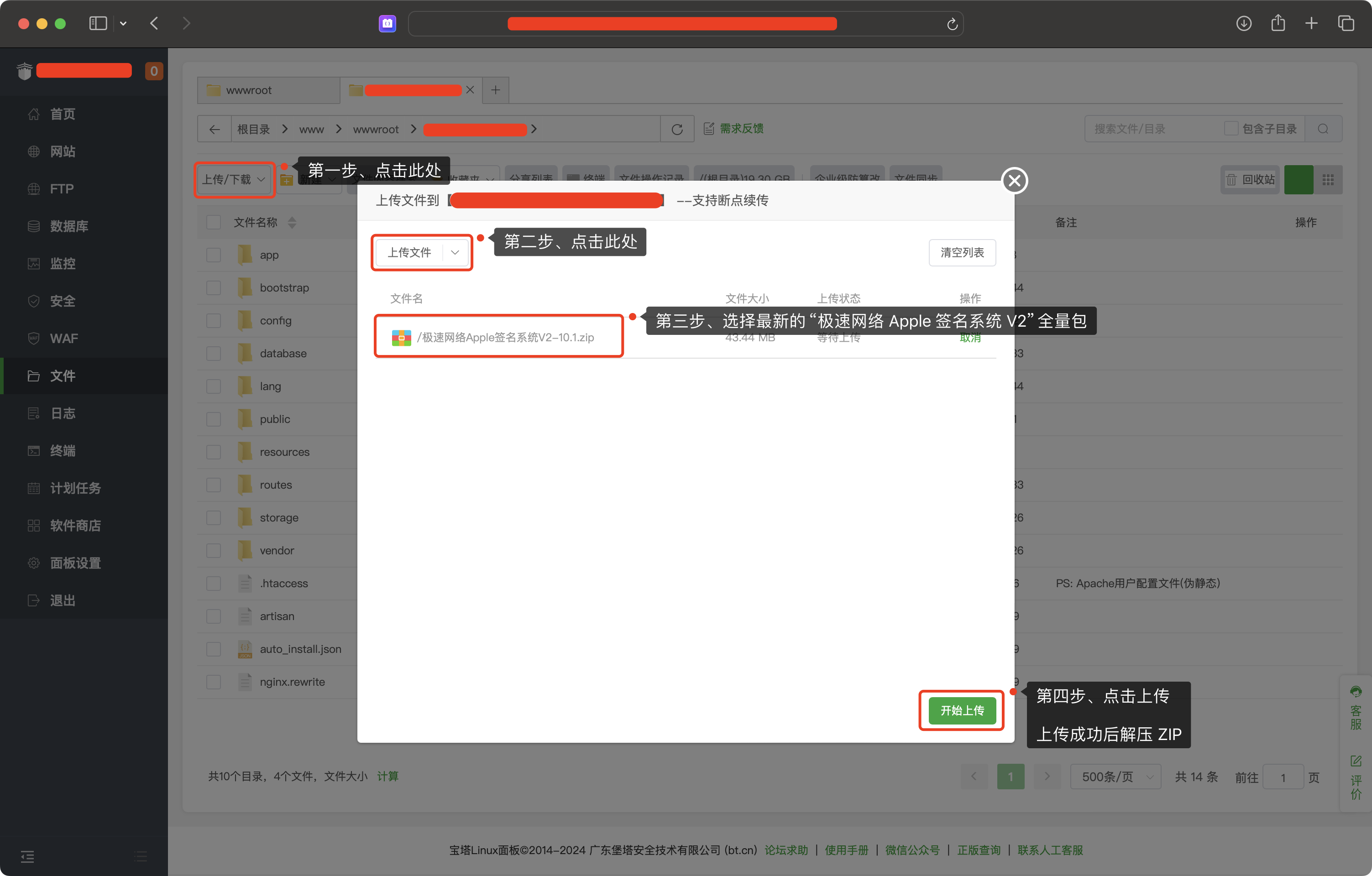Open 客服 customer service widget

click(x=1356, y=708)
